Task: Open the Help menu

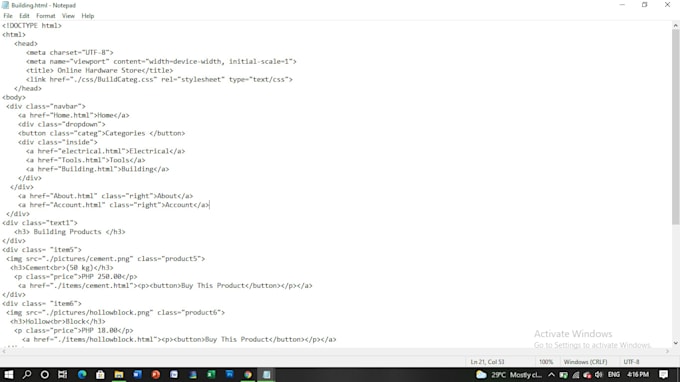Action: (x=88, y=16)
